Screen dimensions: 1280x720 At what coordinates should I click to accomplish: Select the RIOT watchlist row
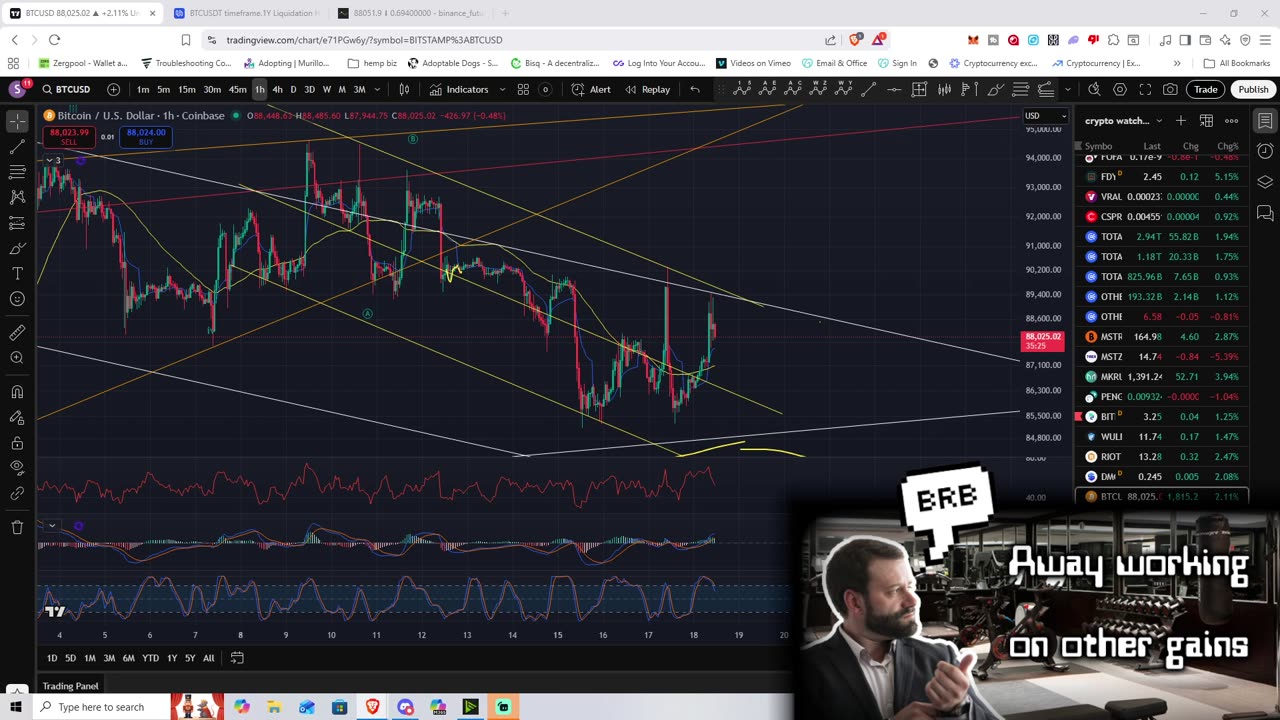(1162, 457)
